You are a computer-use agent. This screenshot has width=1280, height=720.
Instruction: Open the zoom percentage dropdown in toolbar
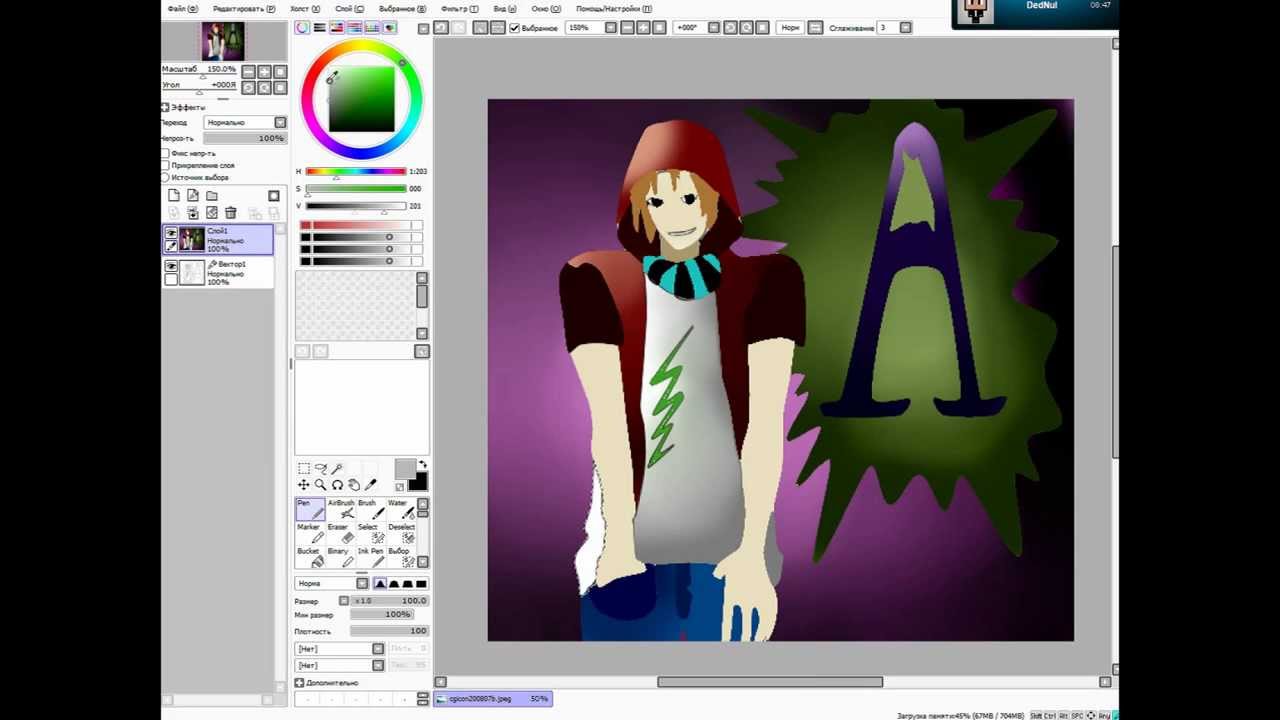point(610,28)
